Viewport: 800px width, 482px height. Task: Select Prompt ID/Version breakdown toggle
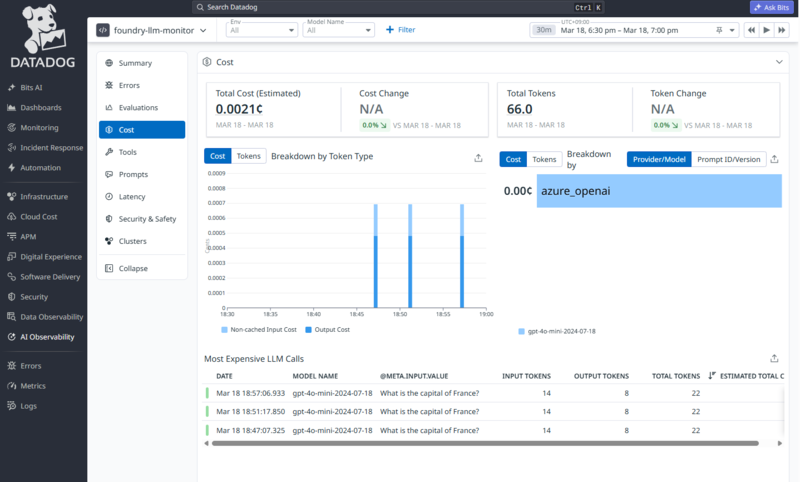tap(729, 159)
